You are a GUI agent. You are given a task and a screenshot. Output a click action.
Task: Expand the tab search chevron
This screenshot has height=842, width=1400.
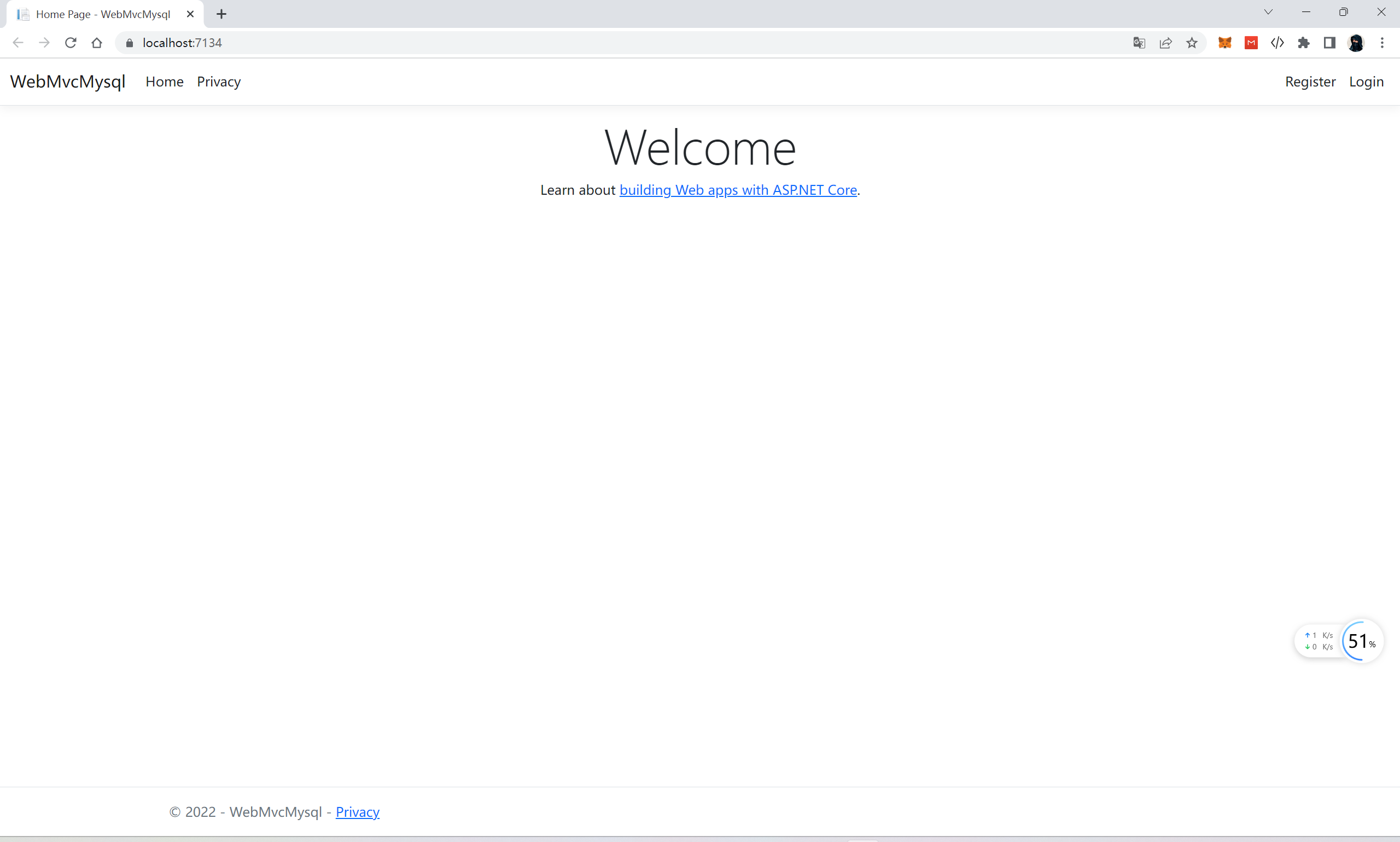pyautogui.click(x=1268, y=12)
